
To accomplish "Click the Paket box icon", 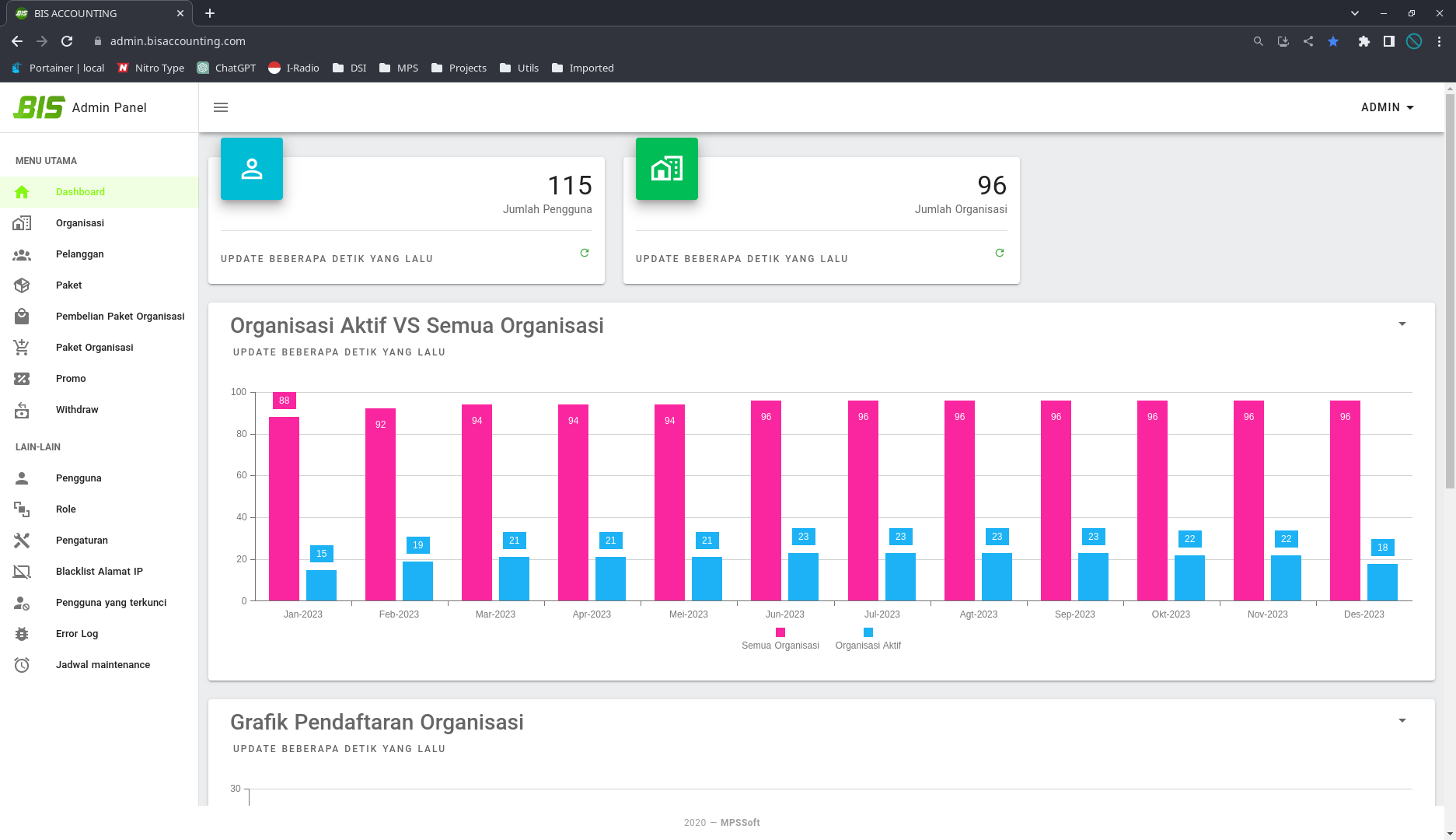I will pyautogui.click(x=22, y=285).
